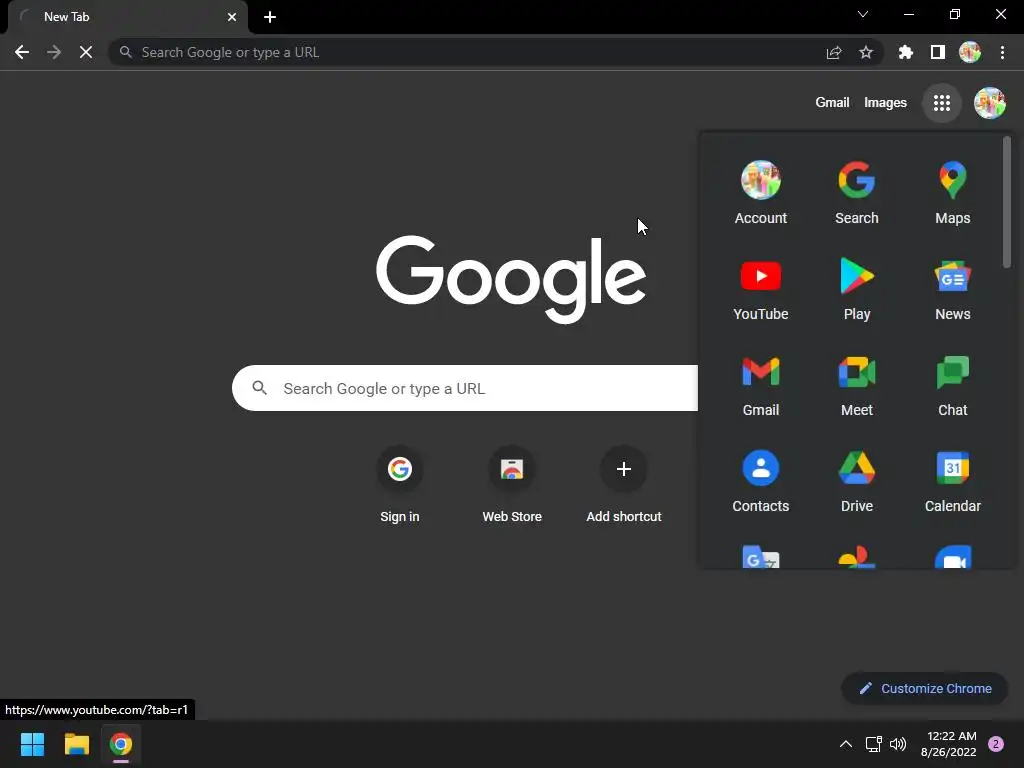Close the Google apps grid launcher
This screenshot has height=768, width=1024.
pos(942,103)
